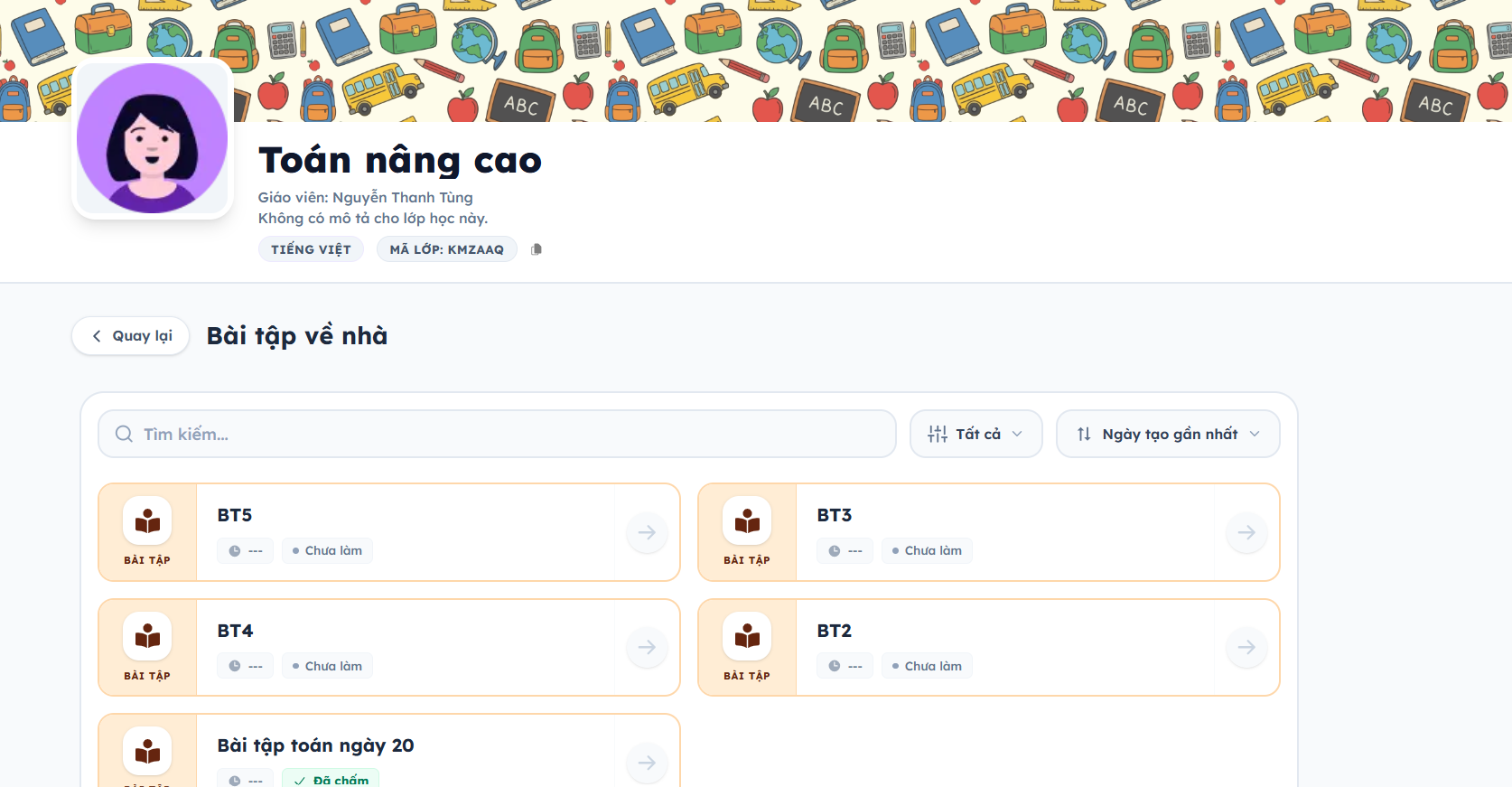Viewport: 1512px width, 787px height.
Task: Go back with Quay lại button
Action: click(131, 336)
